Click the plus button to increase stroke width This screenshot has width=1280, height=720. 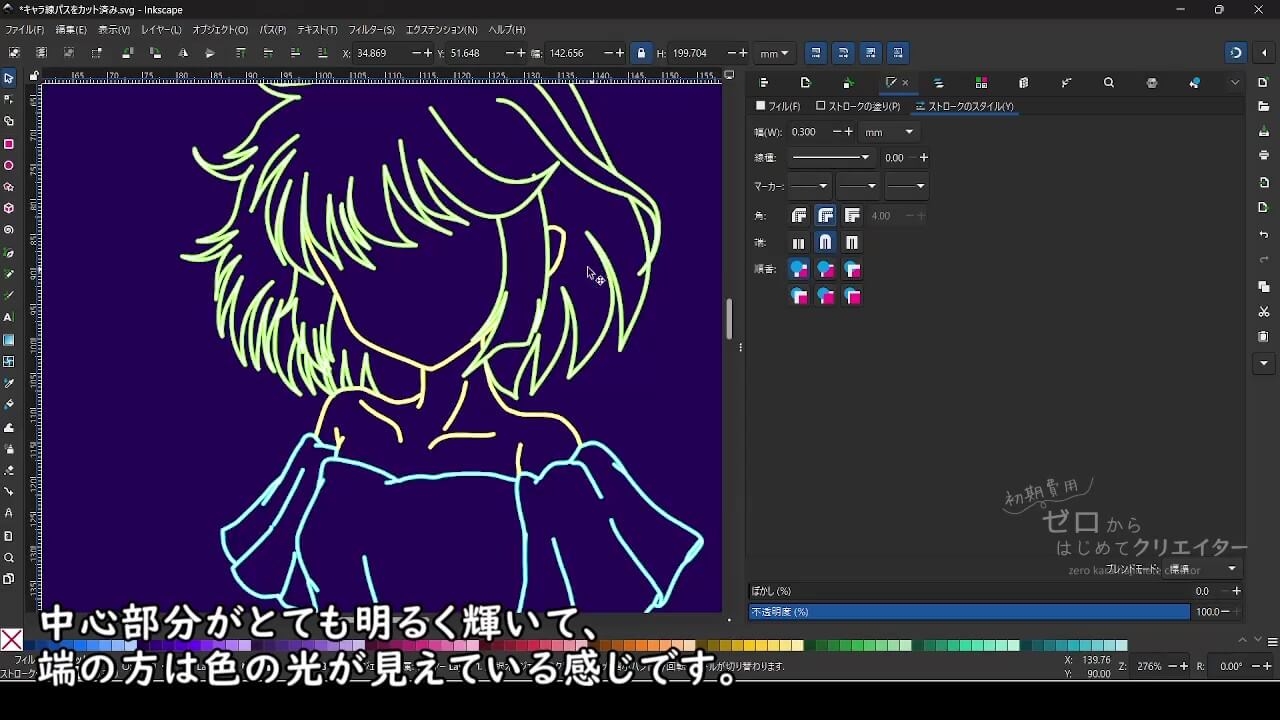pyautogui.click(x=849, y=131)
